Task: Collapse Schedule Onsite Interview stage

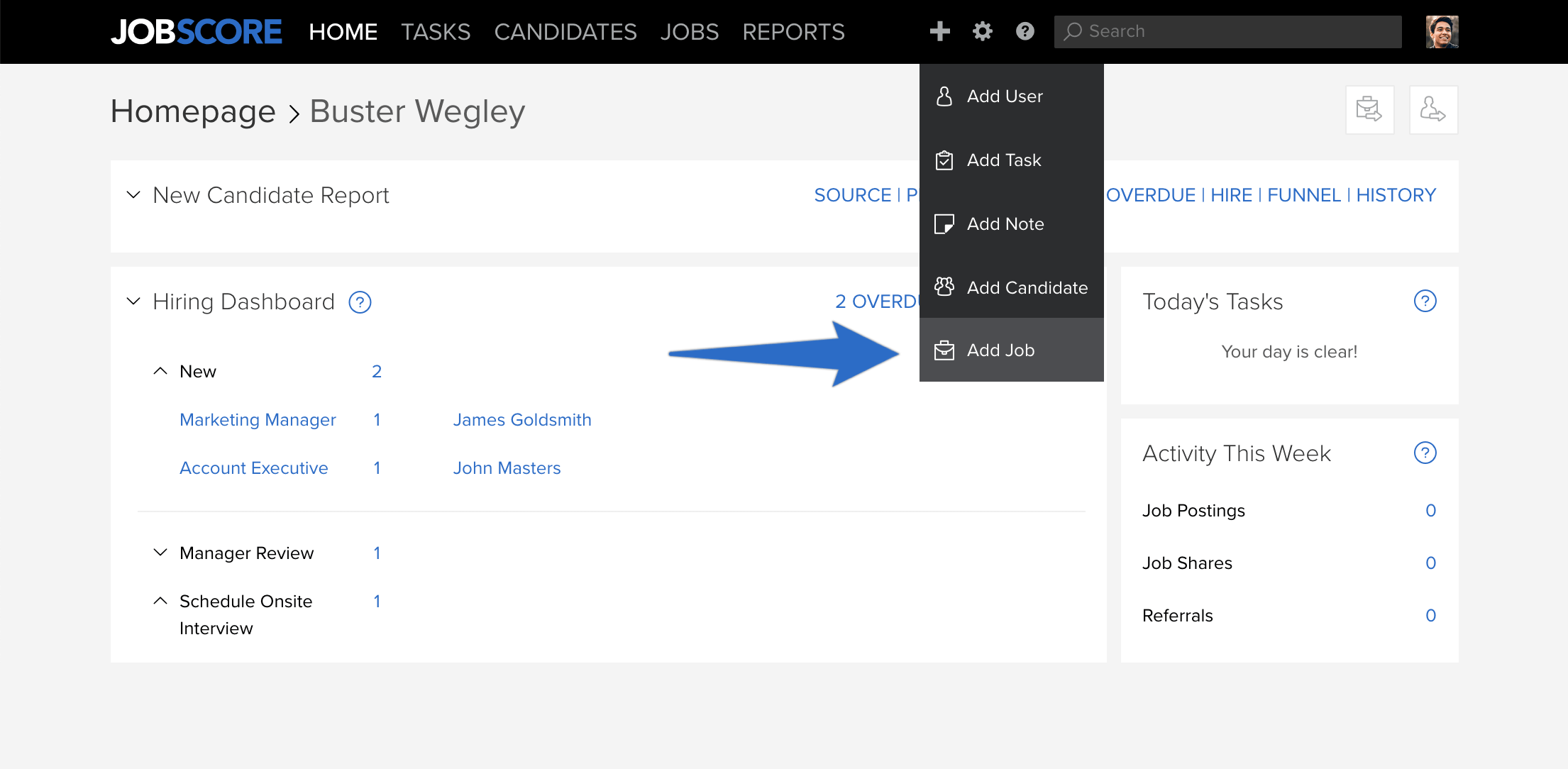Action: point(160,601)
